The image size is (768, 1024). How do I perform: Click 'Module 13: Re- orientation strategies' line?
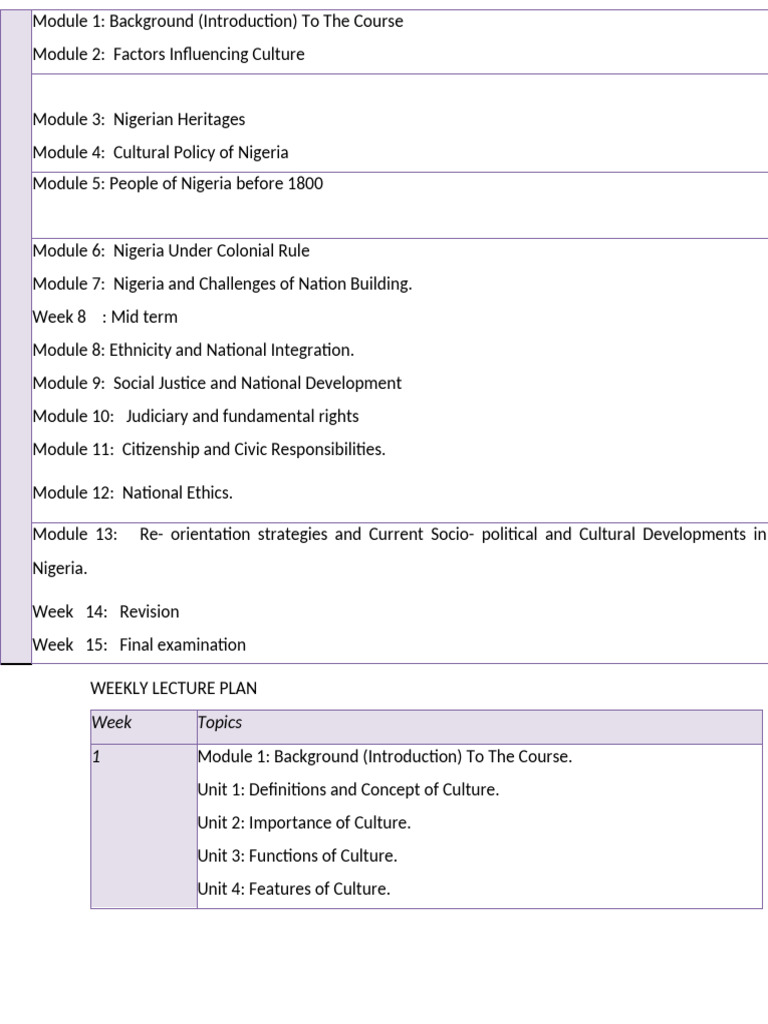point(399,534)
